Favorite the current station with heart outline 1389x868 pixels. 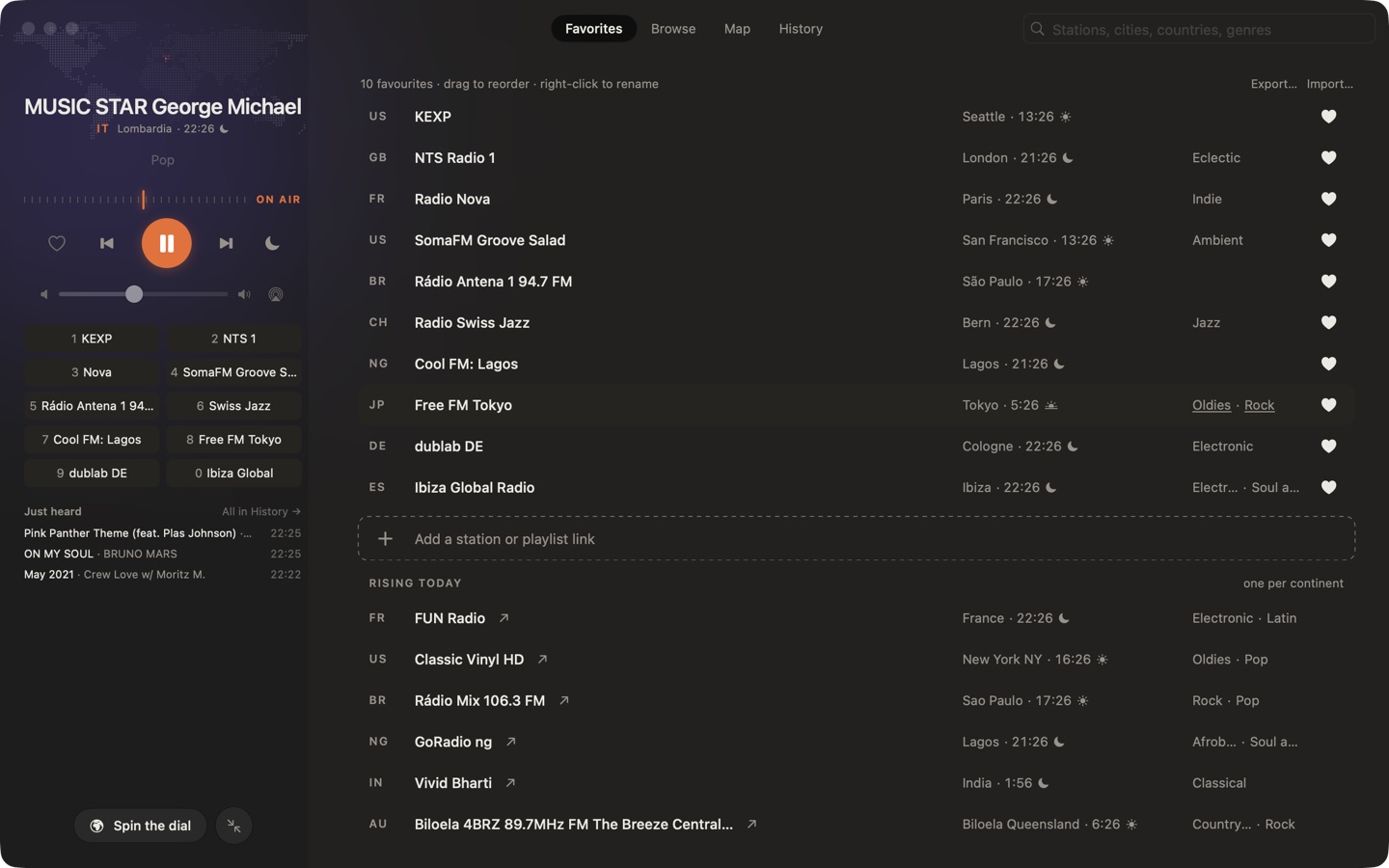click(x=57, y=243)
